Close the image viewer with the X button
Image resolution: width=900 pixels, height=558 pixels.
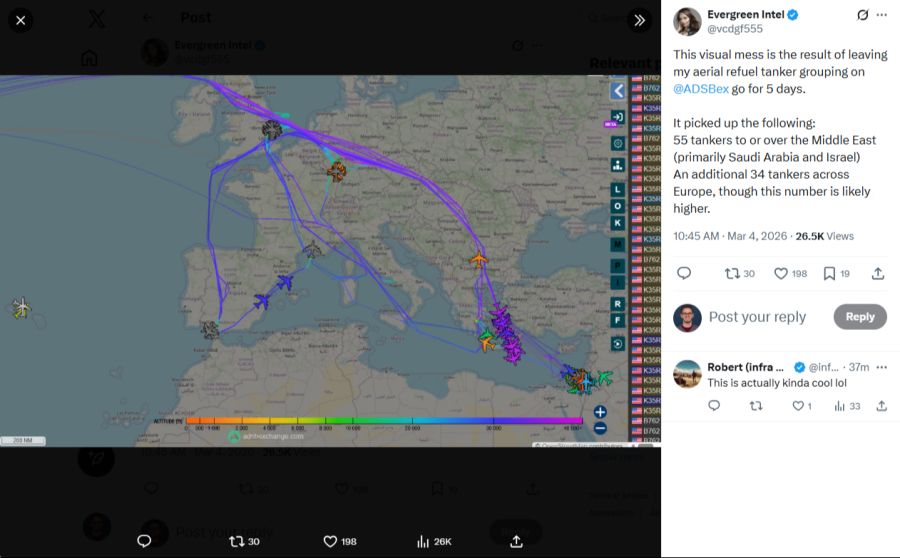tap(21, 20)
